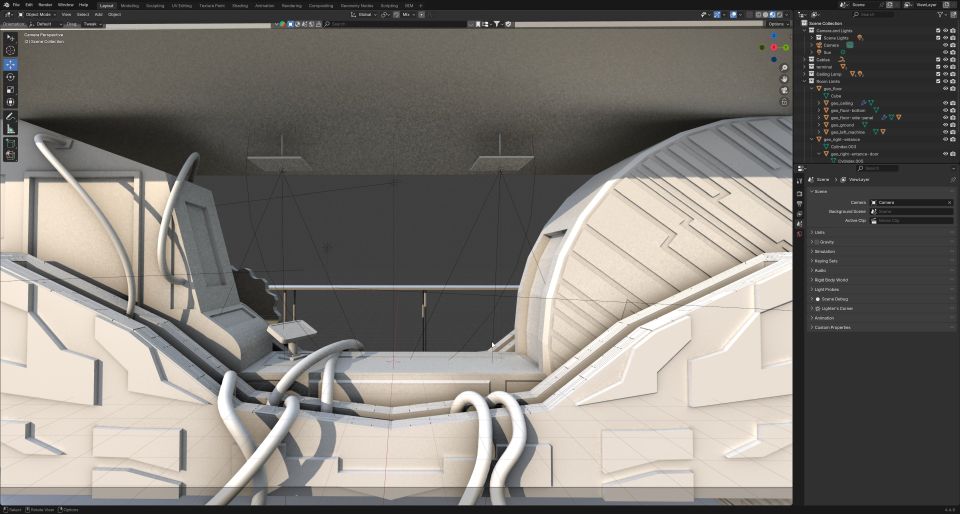Click the lock camera to view icon
960x514 pixels.
(x=784, y=102)
